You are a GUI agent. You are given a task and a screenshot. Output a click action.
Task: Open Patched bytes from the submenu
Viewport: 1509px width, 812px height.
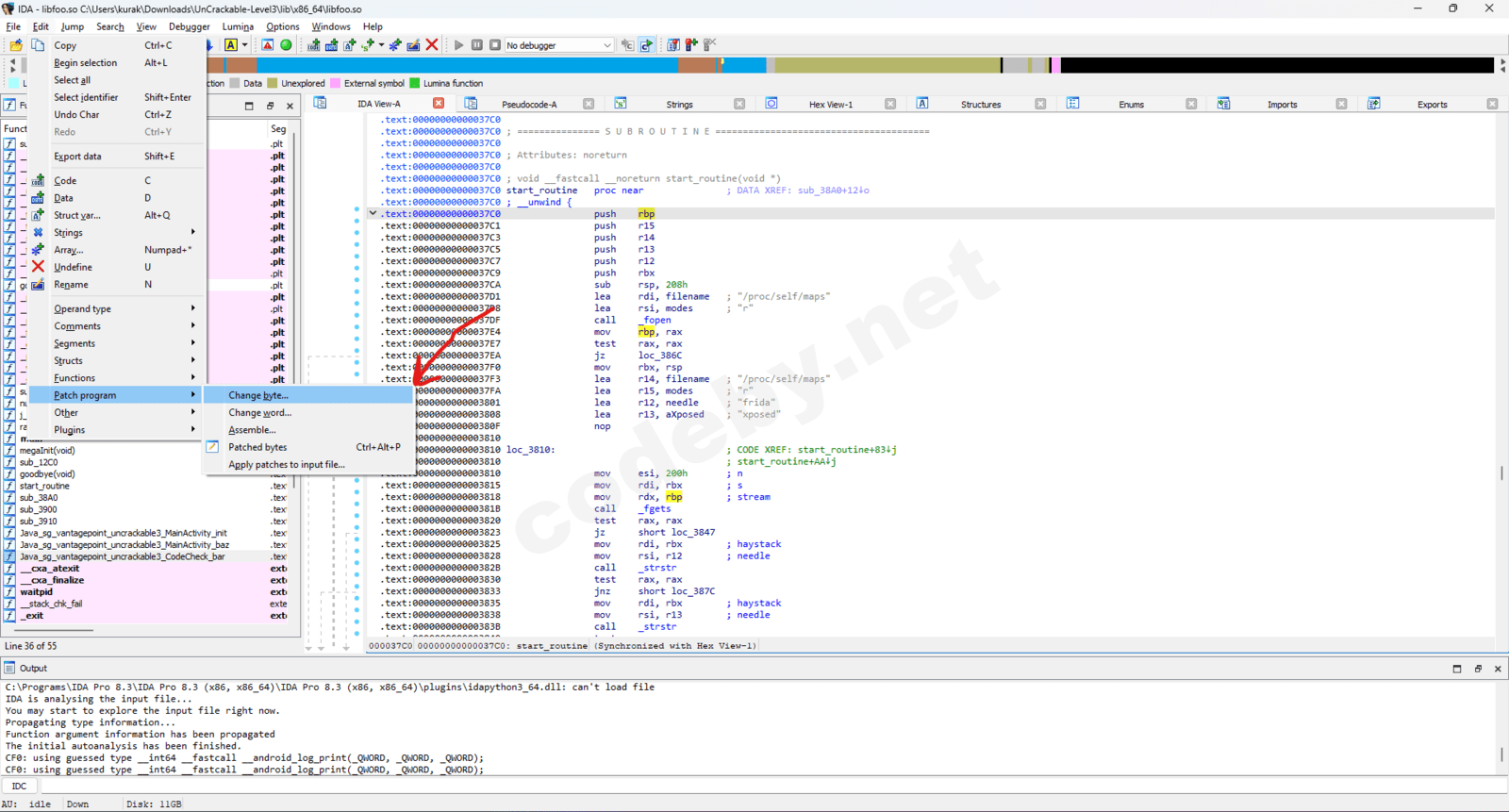coord(308,448)
